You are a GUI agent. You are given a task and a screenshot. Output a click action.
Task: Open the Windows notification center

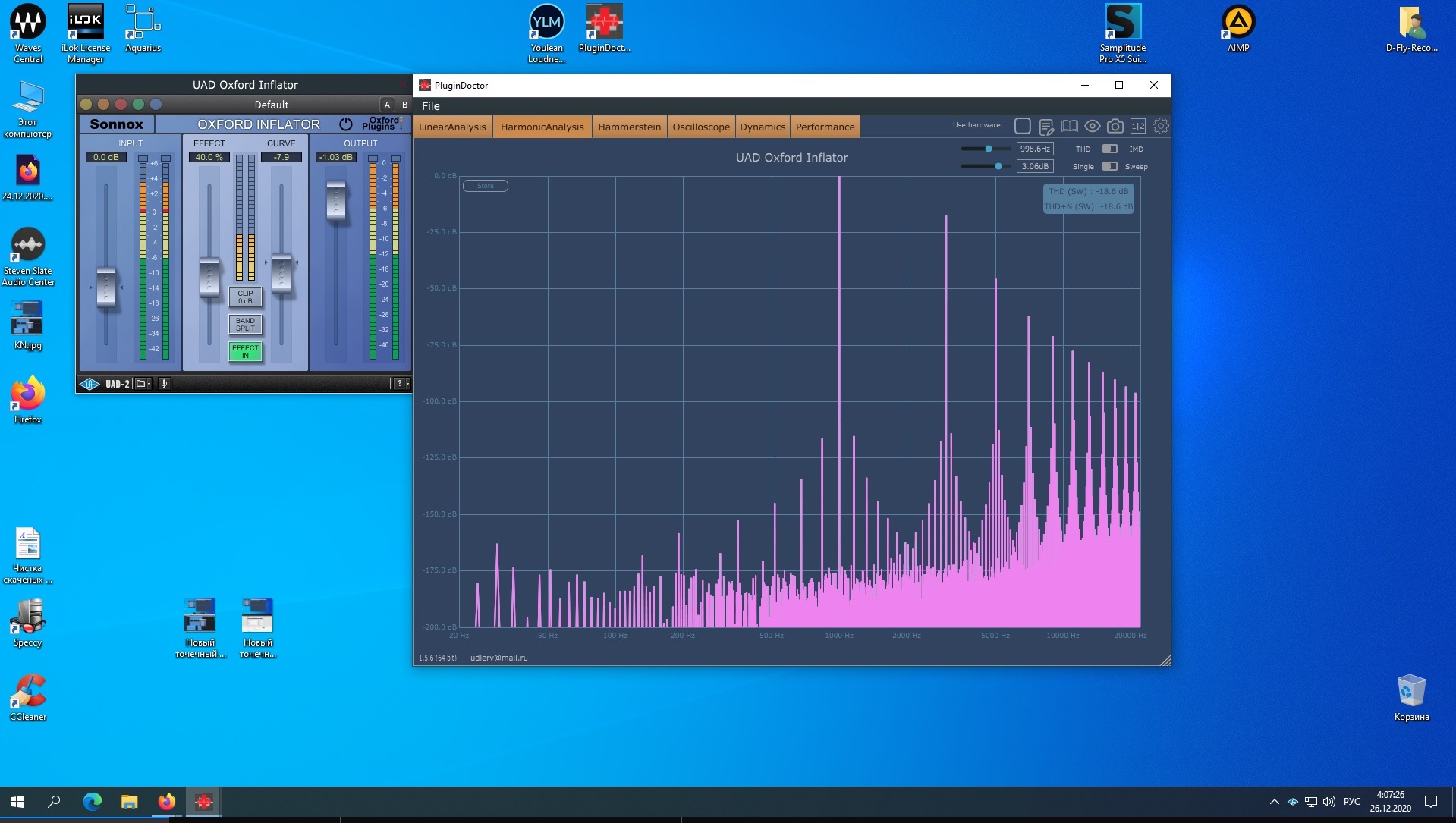(x=1431, y=802)
